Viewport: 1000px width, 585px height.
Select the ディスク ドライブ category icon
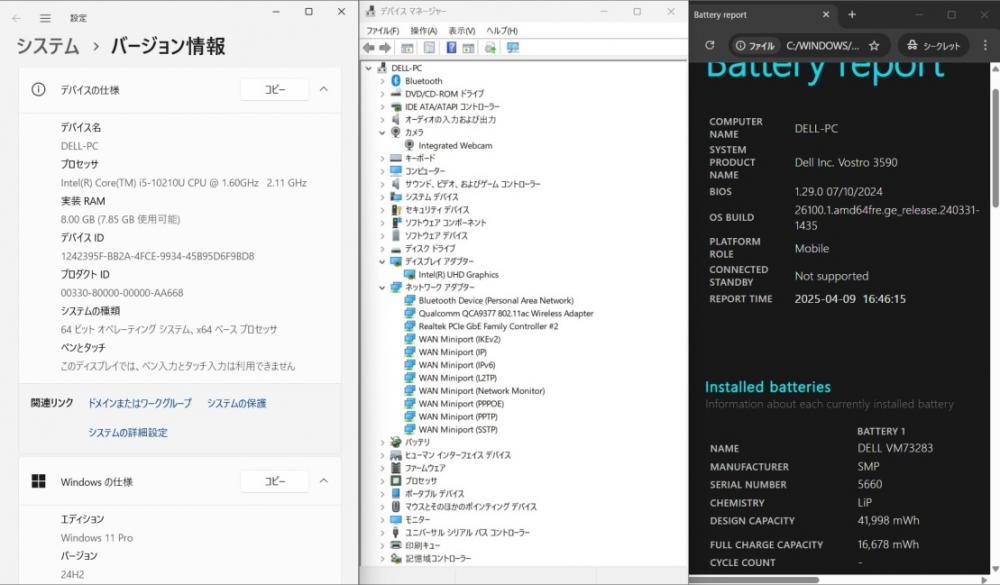tap(395, 249)
